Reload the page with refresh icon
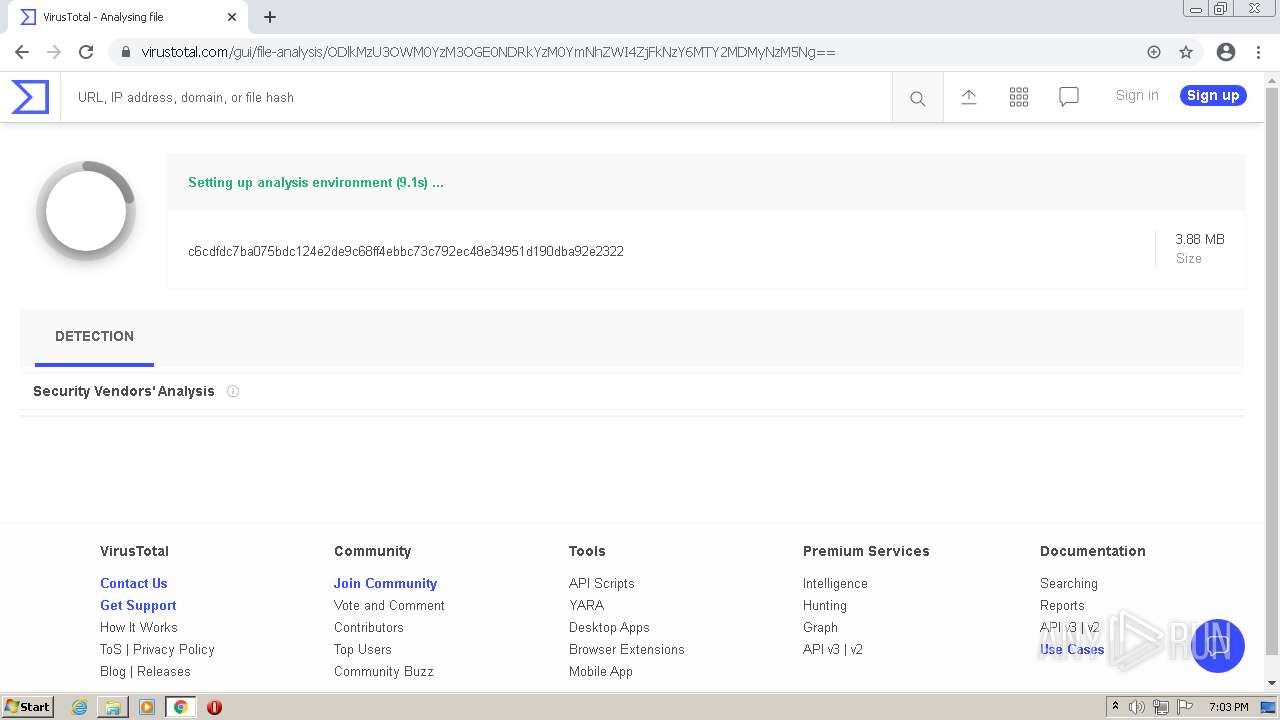Viewport: 1280px width, 720px height. point(86,52)
